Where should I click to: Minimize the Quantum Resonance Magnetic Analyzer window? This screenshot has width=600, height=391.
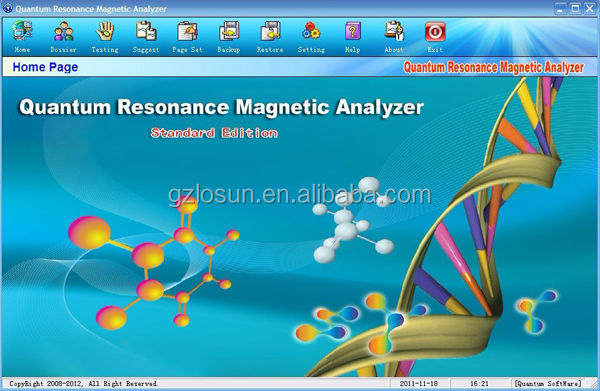(x=560, y=8)
